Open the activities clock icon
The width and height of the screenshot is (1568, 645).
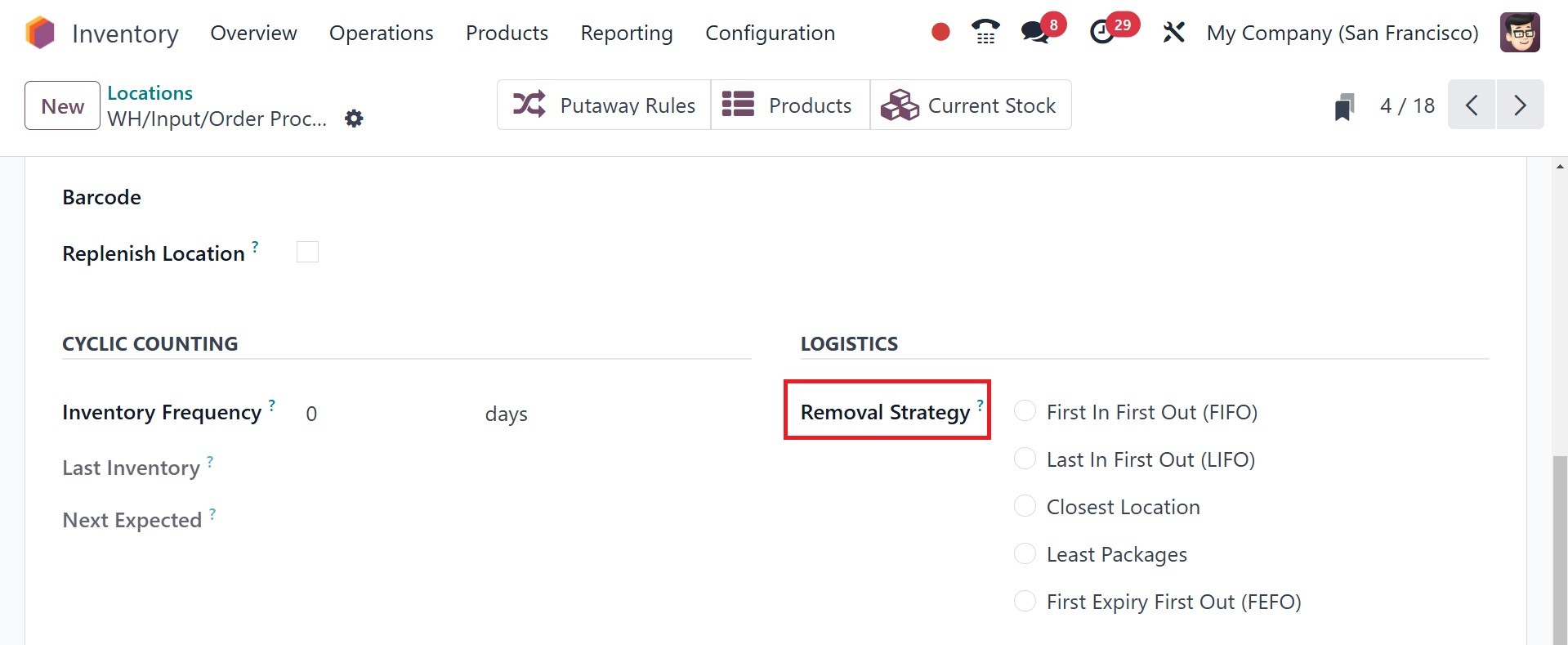(x=1102, y=33)
